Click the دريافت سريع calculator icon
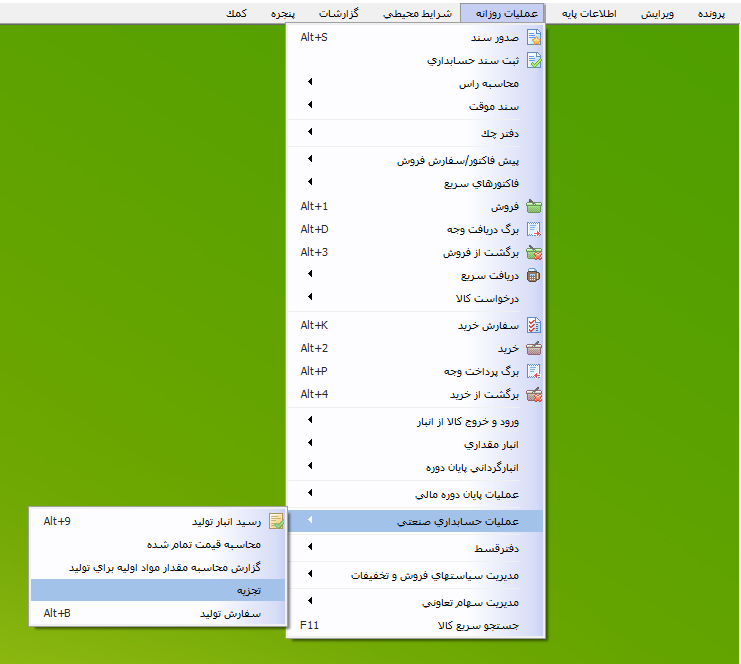Screen dimensions: 741x664 (x=534, y=276)
